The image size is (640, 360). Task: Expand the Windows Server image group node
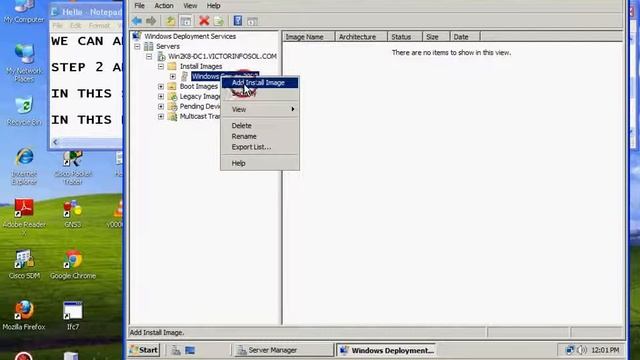(x=173, y=76)
